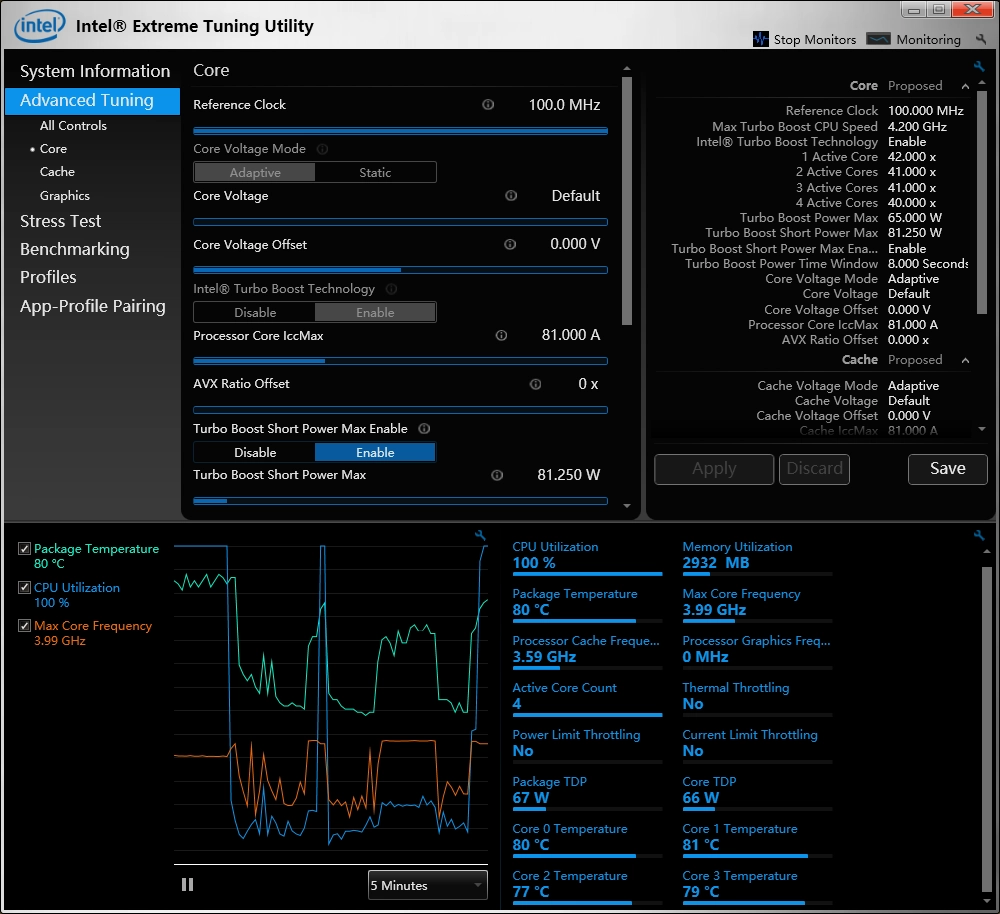Click info icon beside AVX Ratio Offset
The width and height of the screenshot is (1000, 914).
pyautogui.click(x=535, y=384)
